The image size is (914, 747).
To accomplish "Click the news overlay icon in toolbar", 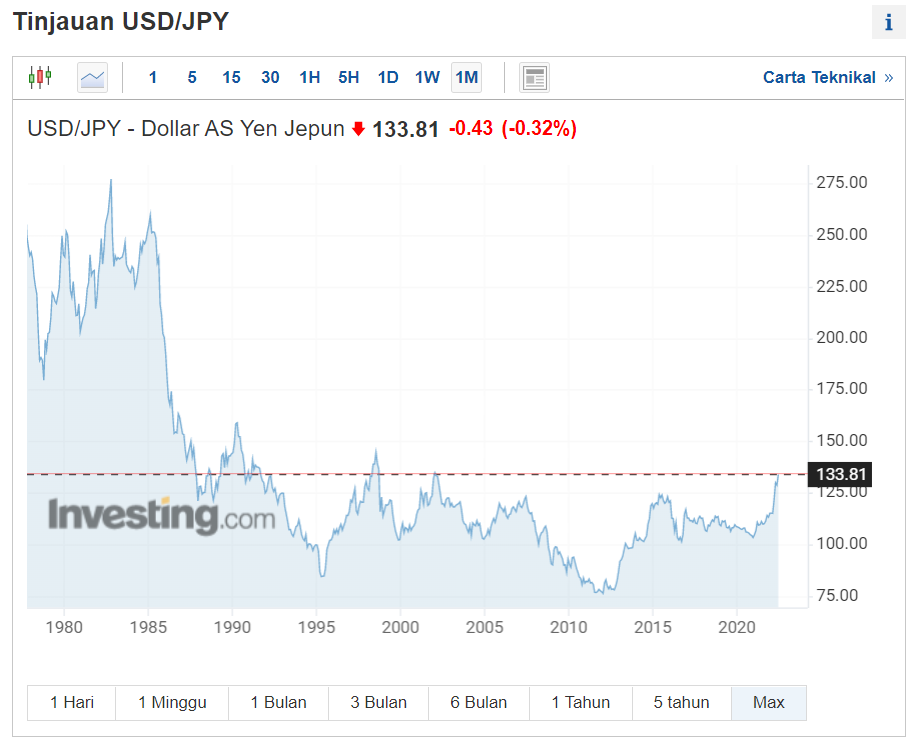I will (535, 77).
